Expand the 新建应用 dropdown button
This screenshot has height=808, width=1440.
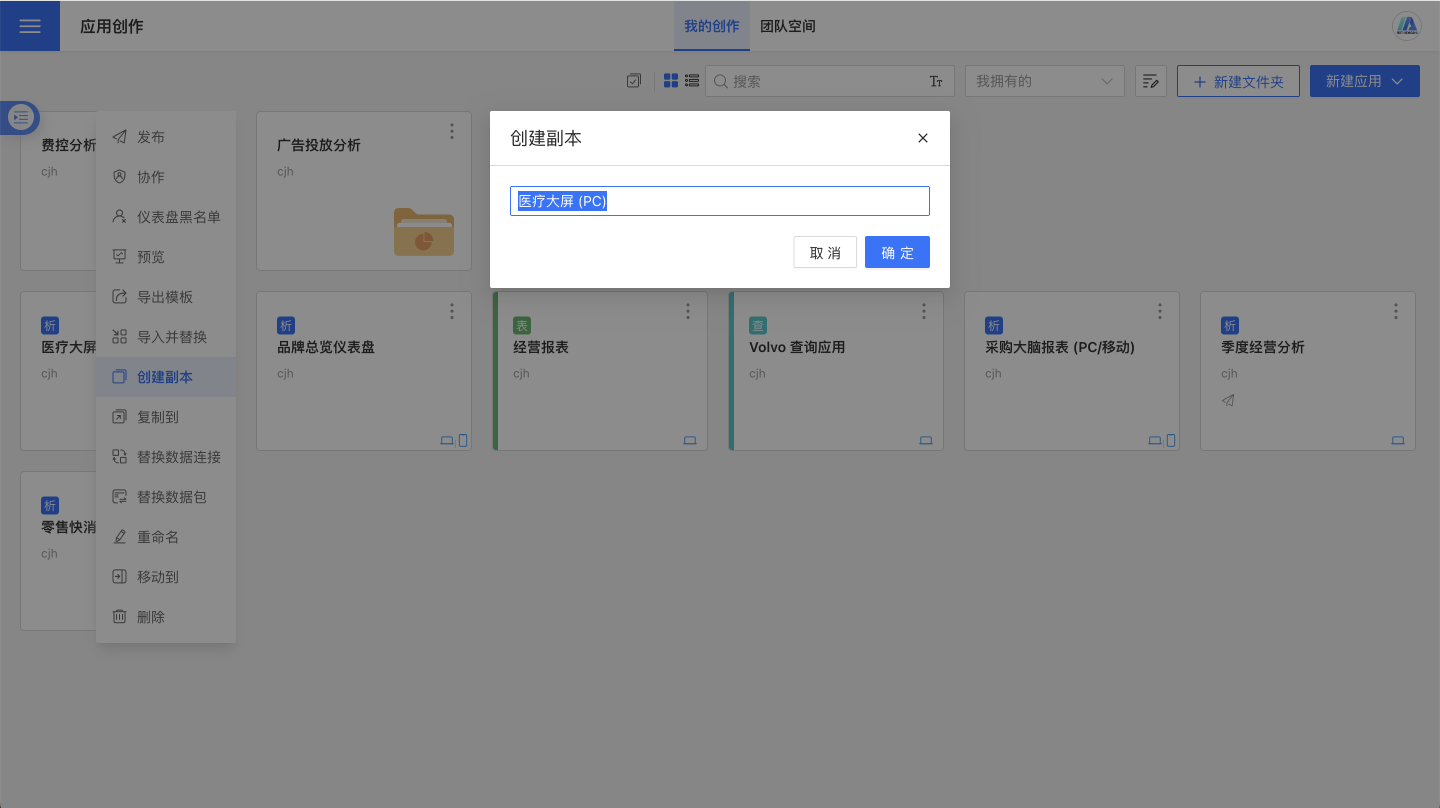click(1364, 81)
